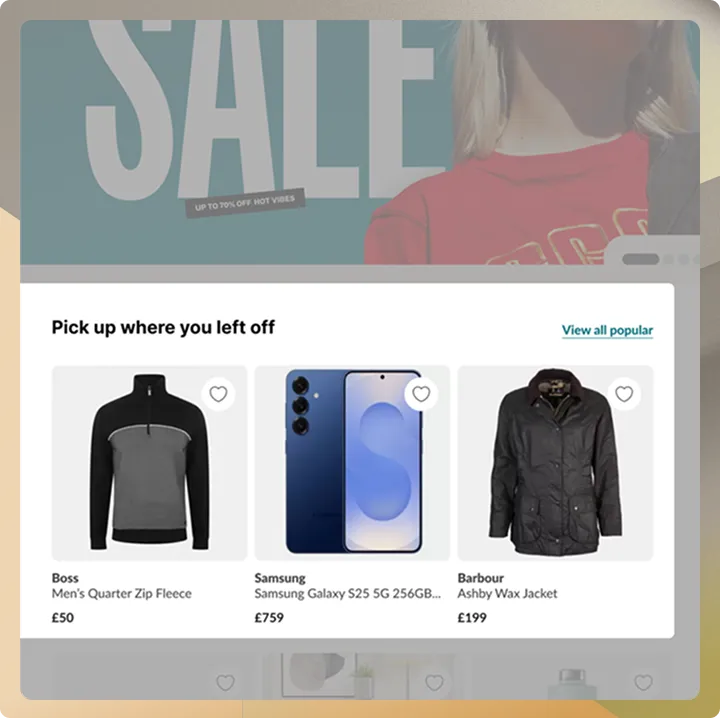The height and width of the screenshot is (718, 720).
Task: Click the Boss brand name
Action: pos(65,578)
